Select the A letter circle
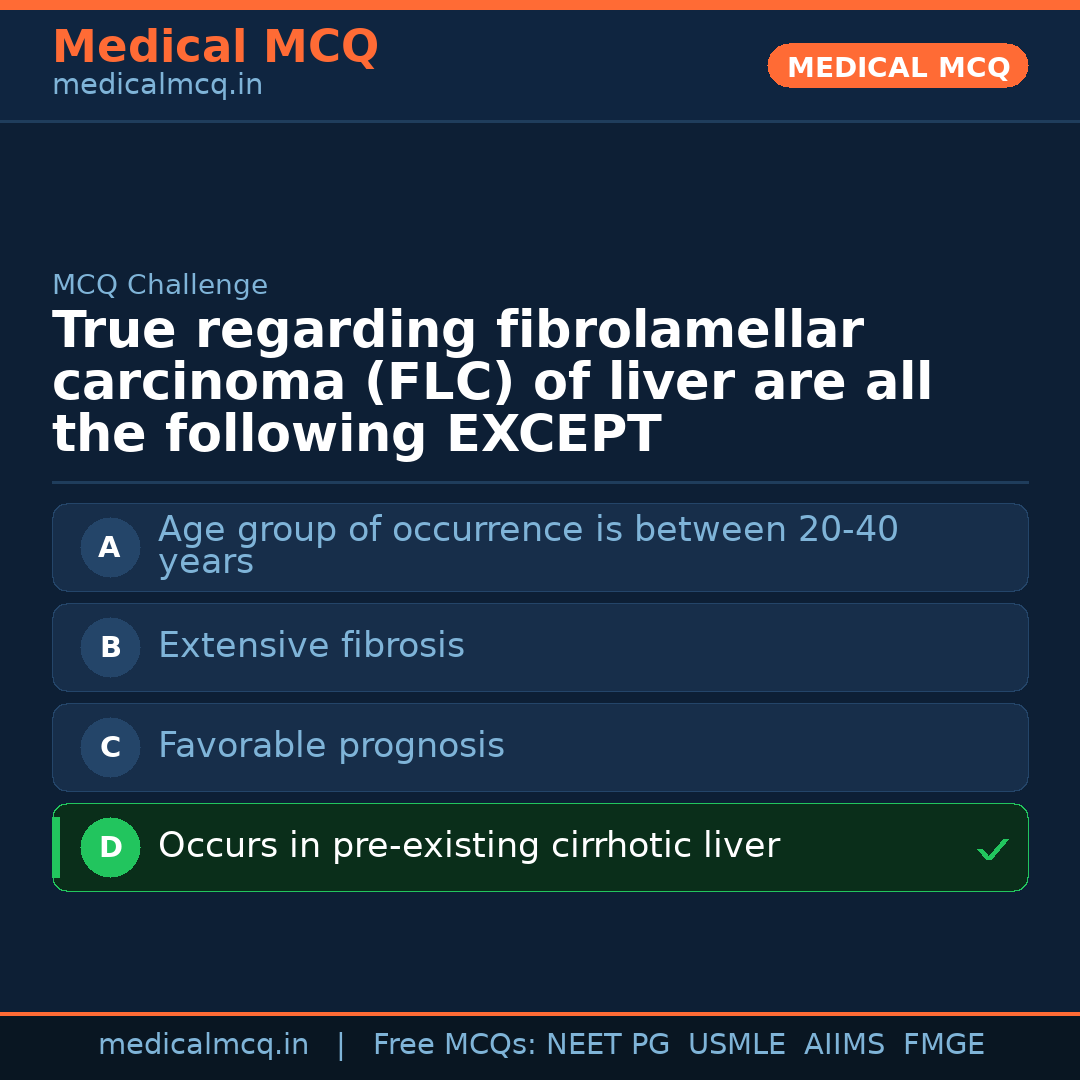Screen dimensions: 1080x1080 (110, 547)
